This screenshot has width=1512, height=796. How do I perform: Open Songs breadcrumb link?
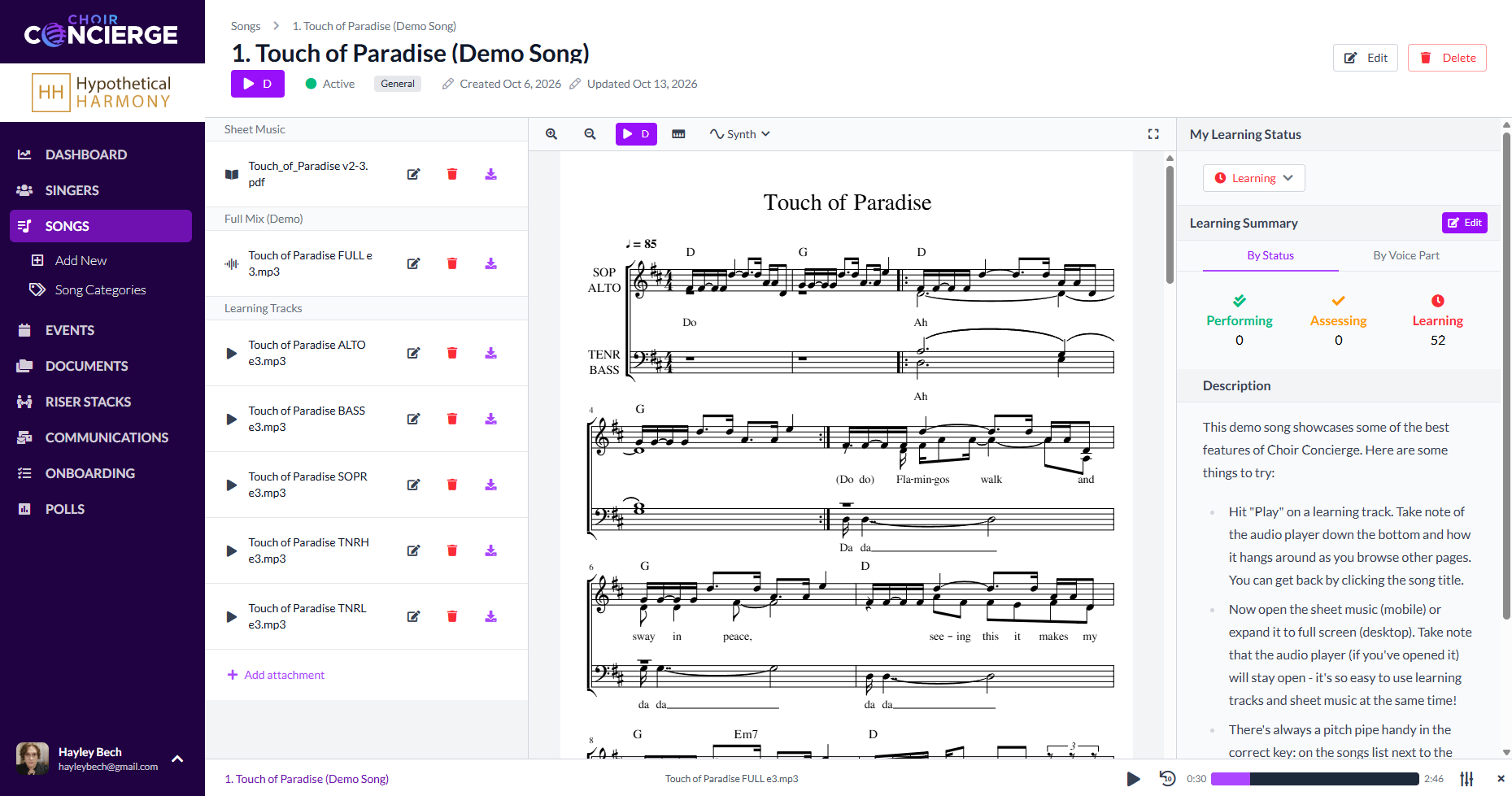(246, 26)
